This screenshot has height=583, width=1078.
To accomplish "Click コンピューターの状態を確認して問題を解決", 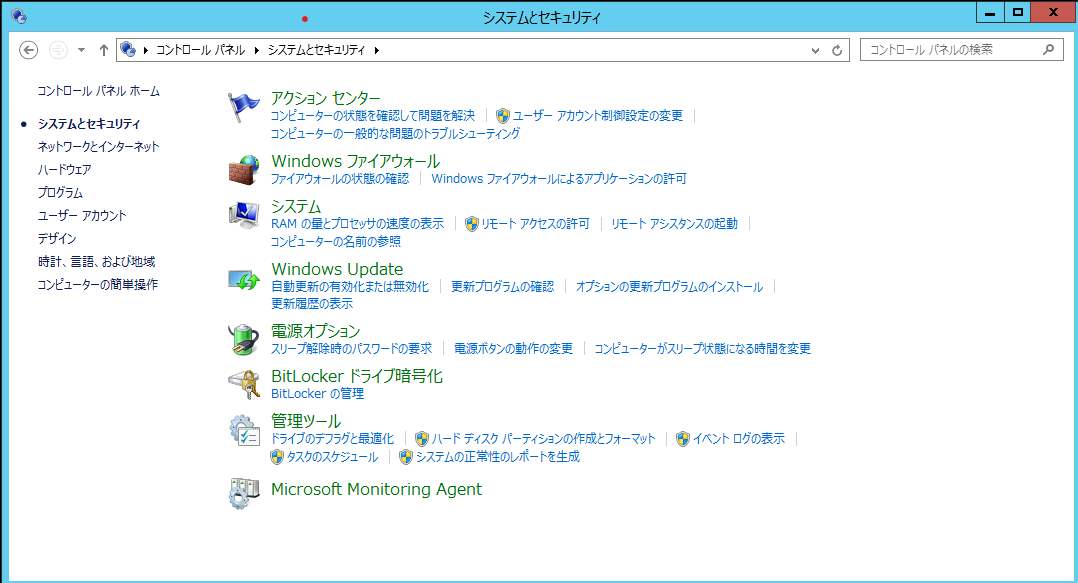I will (373, 116).
